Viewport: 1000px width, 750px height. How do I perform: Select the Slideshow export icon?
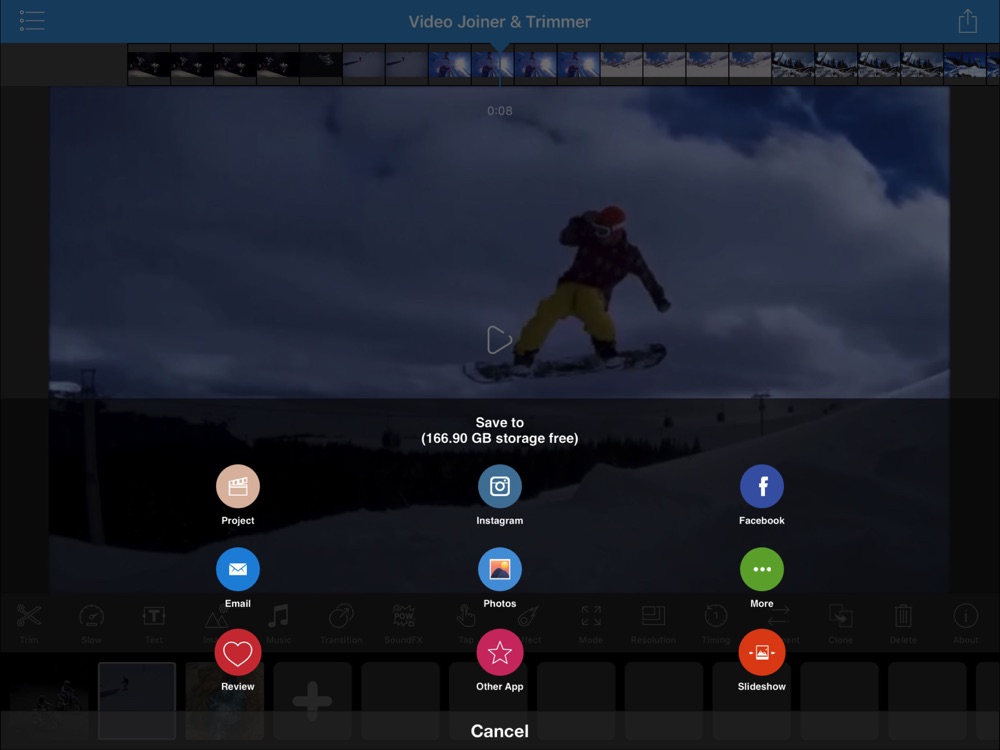pos(761,652)
